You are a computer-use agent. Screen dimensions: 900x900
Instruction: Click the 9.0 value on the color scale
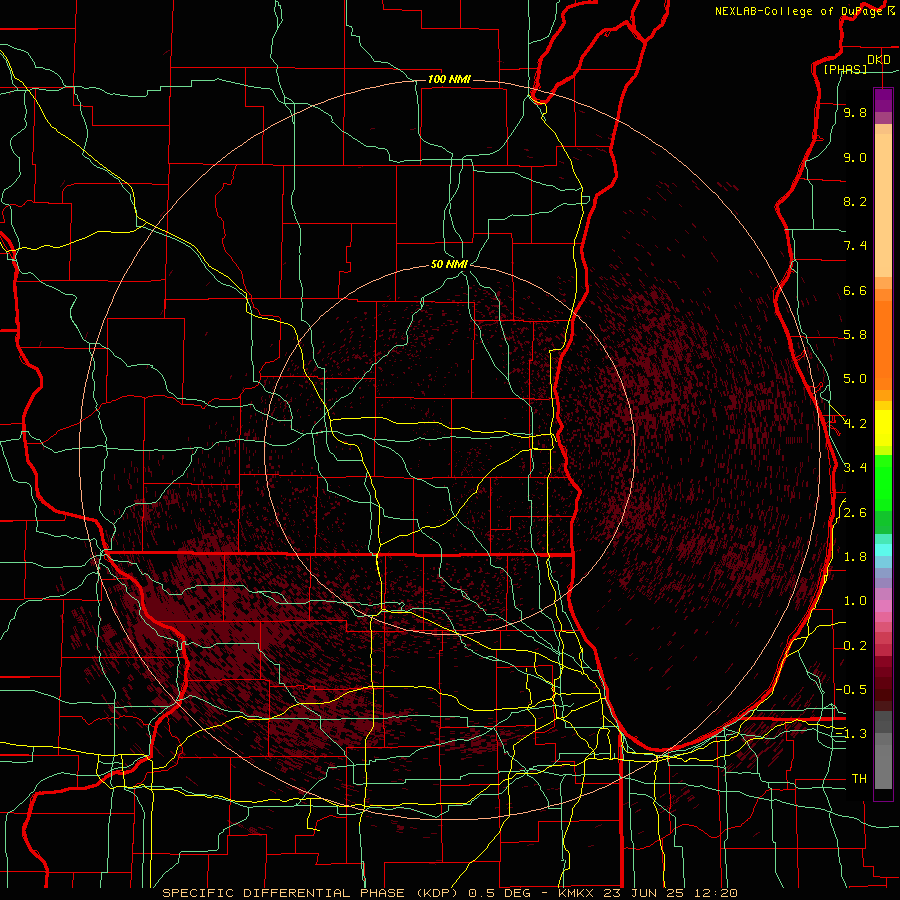coord(855,157)
